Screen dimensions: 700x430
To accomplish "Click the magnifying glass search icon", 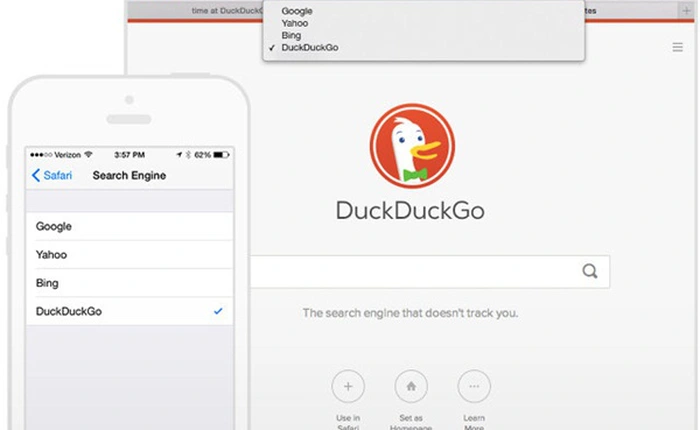I will click(590, 271).
